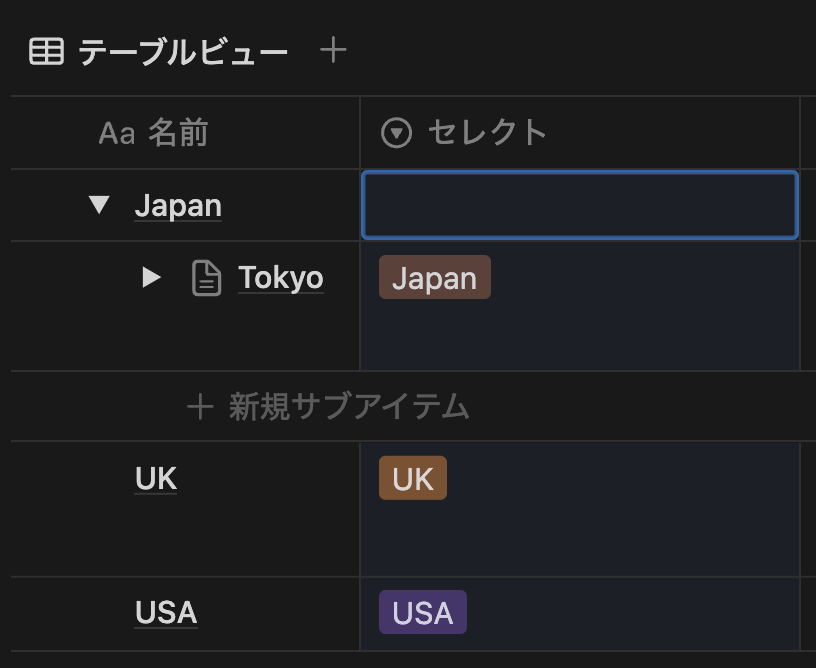Open the Japan page link
This screenshot has width=816, height=668.
[178, 206]
